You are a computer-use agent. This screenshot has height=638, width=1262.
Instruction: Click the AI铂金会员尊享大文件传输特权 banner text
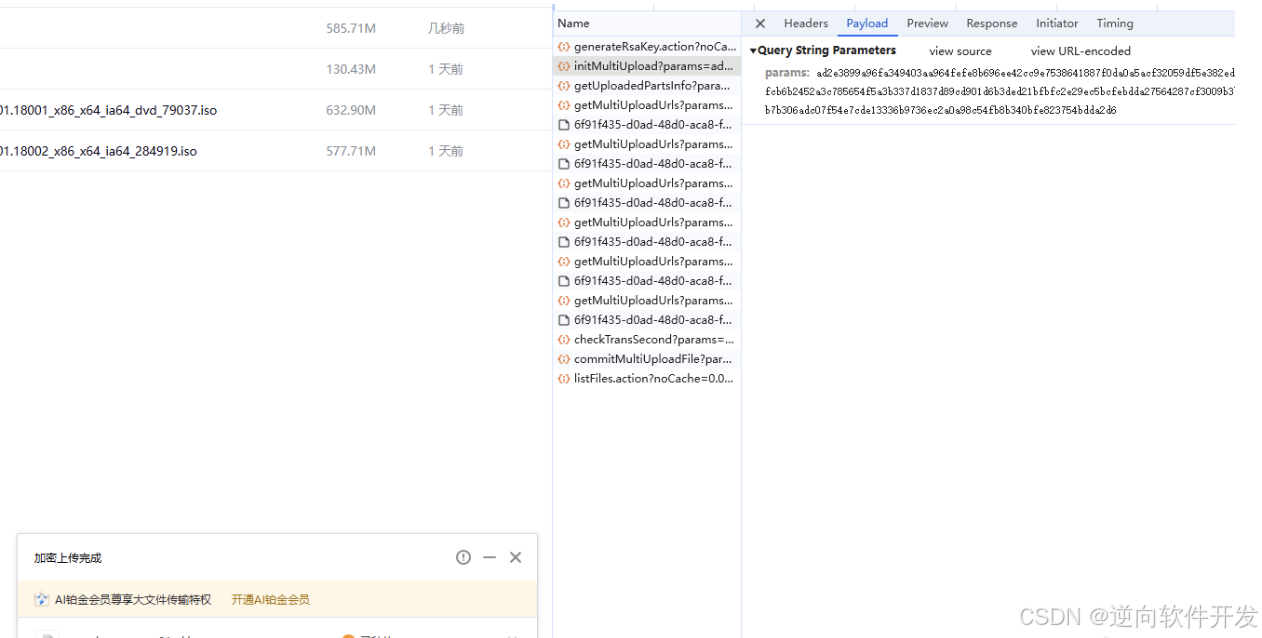point(133,600)
